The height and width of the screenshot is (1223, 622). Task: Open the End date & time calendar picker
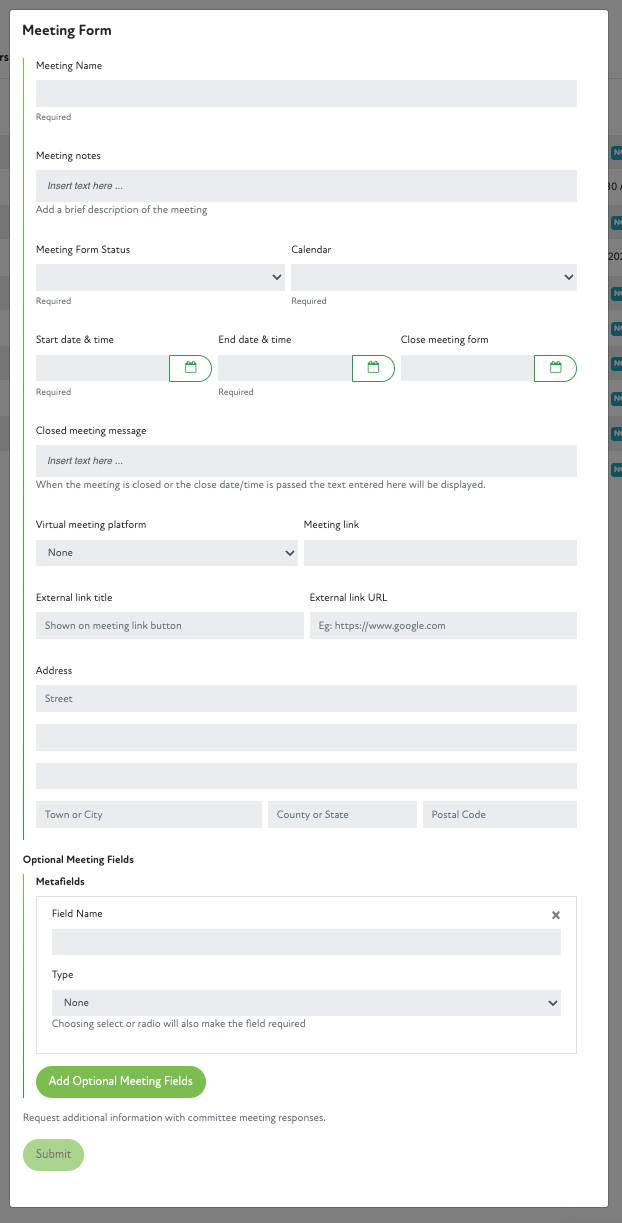[x=373, y=368]
